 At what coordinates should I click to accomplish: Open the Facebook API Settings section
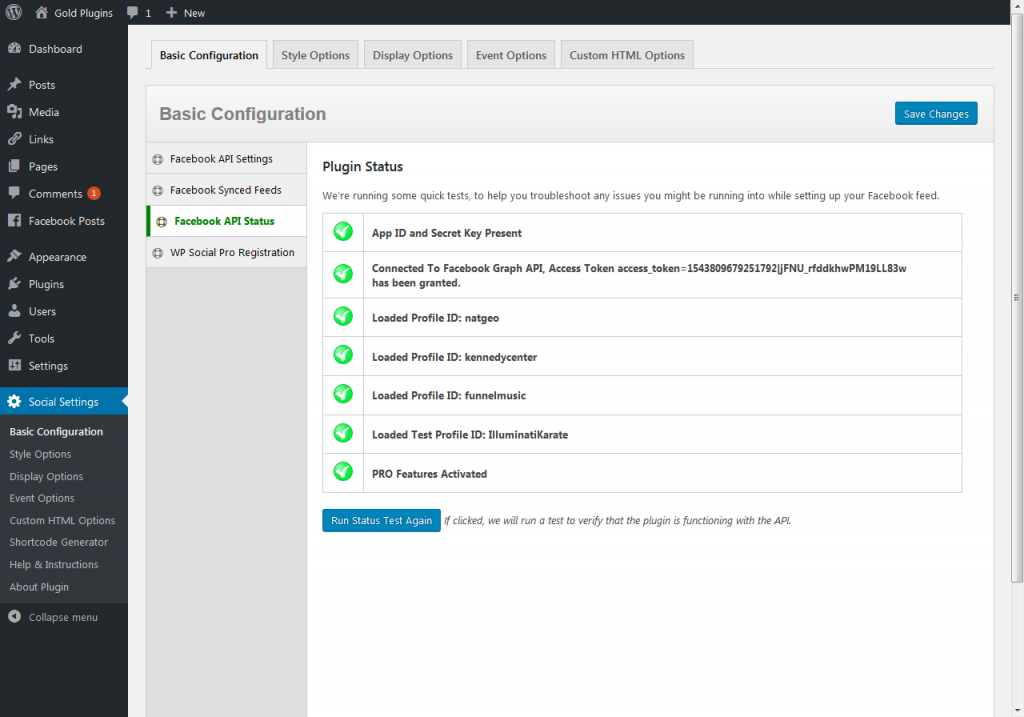[221, 159]
